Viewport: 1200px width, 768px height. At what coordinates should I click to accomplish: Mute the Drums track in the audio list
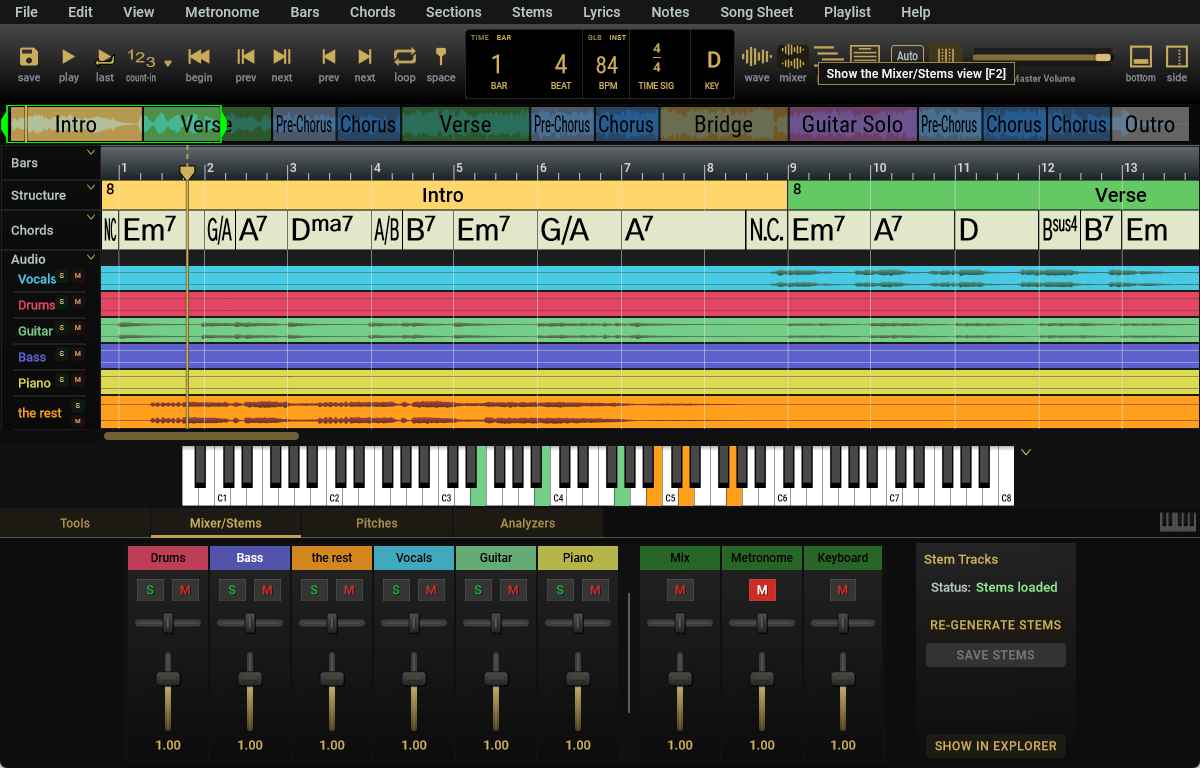pos(77,302)
